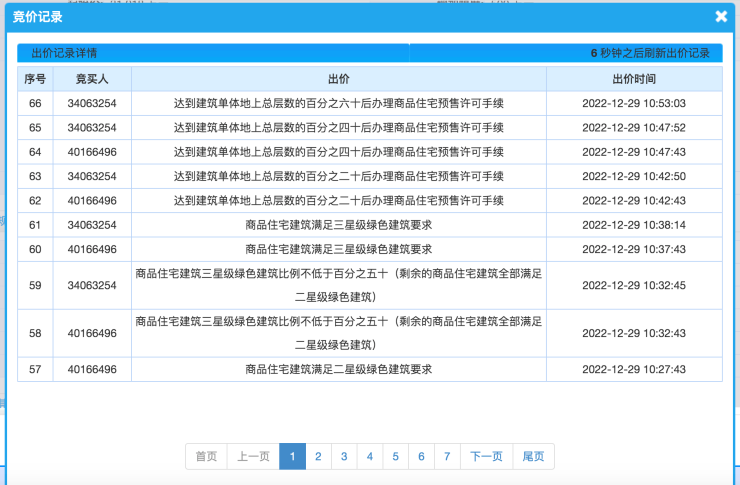
Task: Click 尾页 to jump to last page
Action: point(534,457)
